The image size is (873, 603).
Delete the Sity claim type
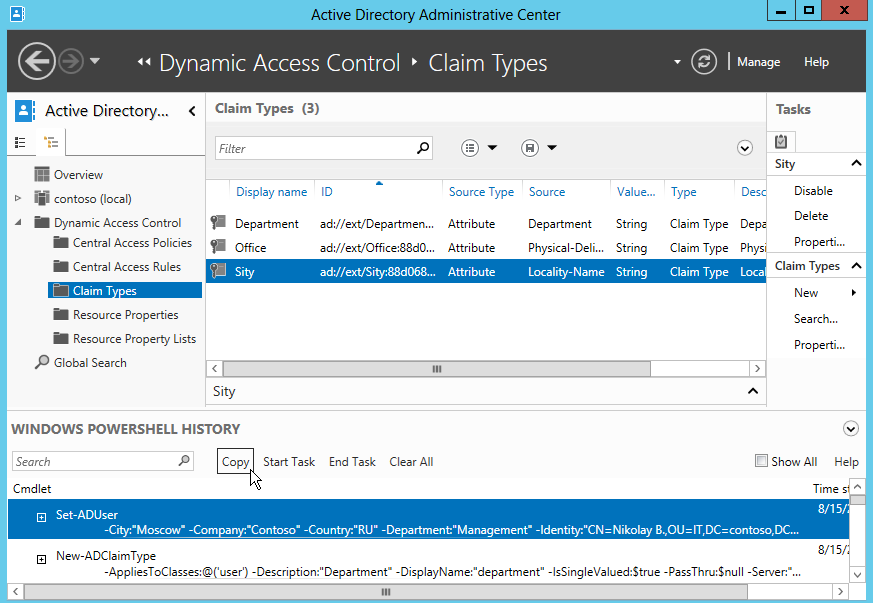pyautogui.click(x=811, y=216)
